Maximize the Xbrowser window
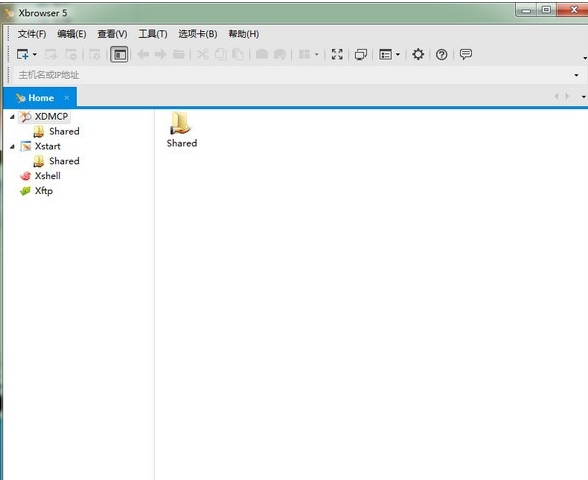 [546, 10]
